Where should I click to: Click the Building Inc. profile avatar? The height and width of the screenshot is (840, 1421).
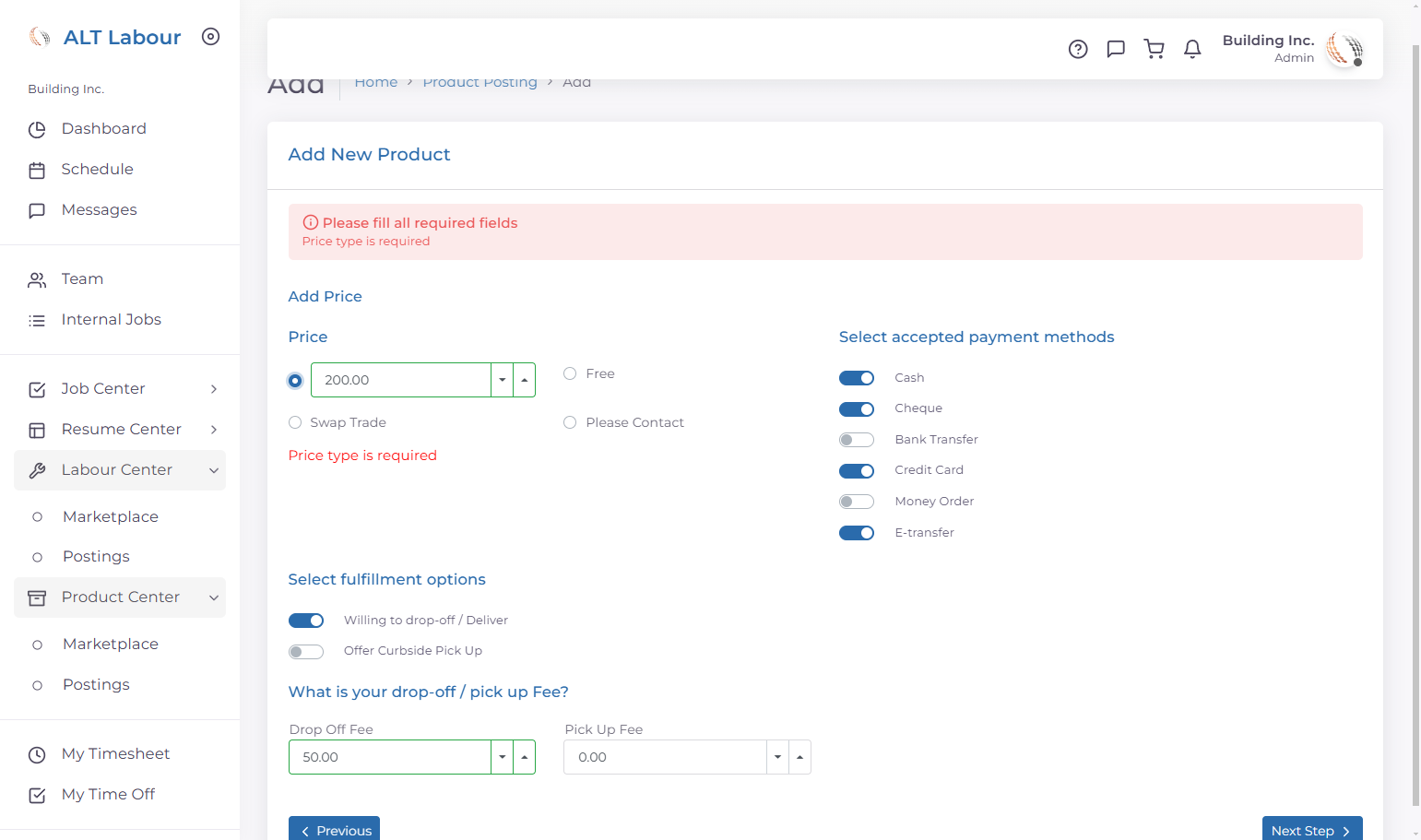(x=1344, y=49)
